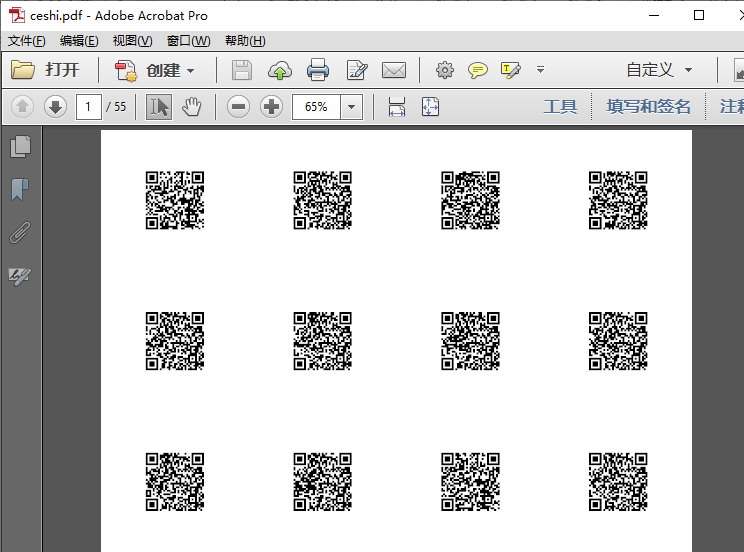The image size is (744, 552).
Task: Add a sticky note comment
Action: click(477, 70)
